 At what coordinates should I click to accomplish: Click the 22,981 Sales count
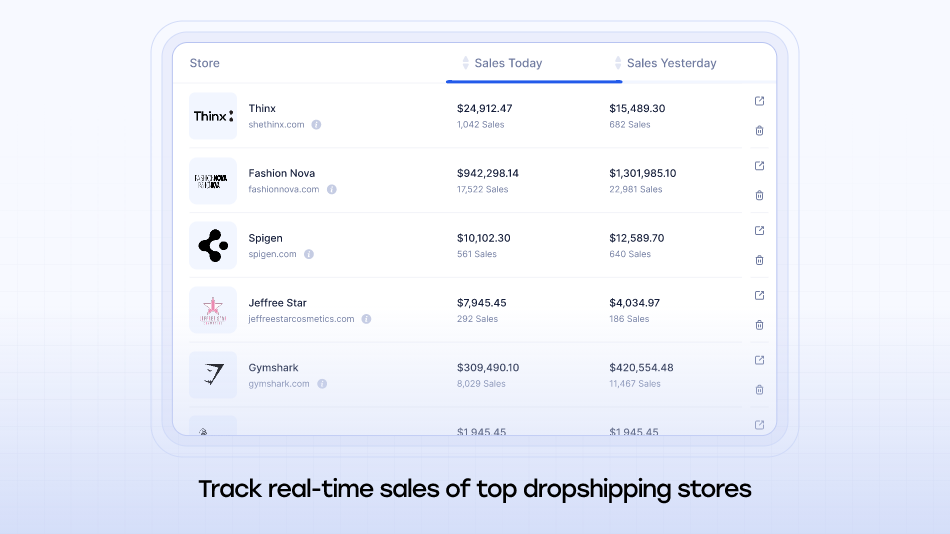coord(636,189)
